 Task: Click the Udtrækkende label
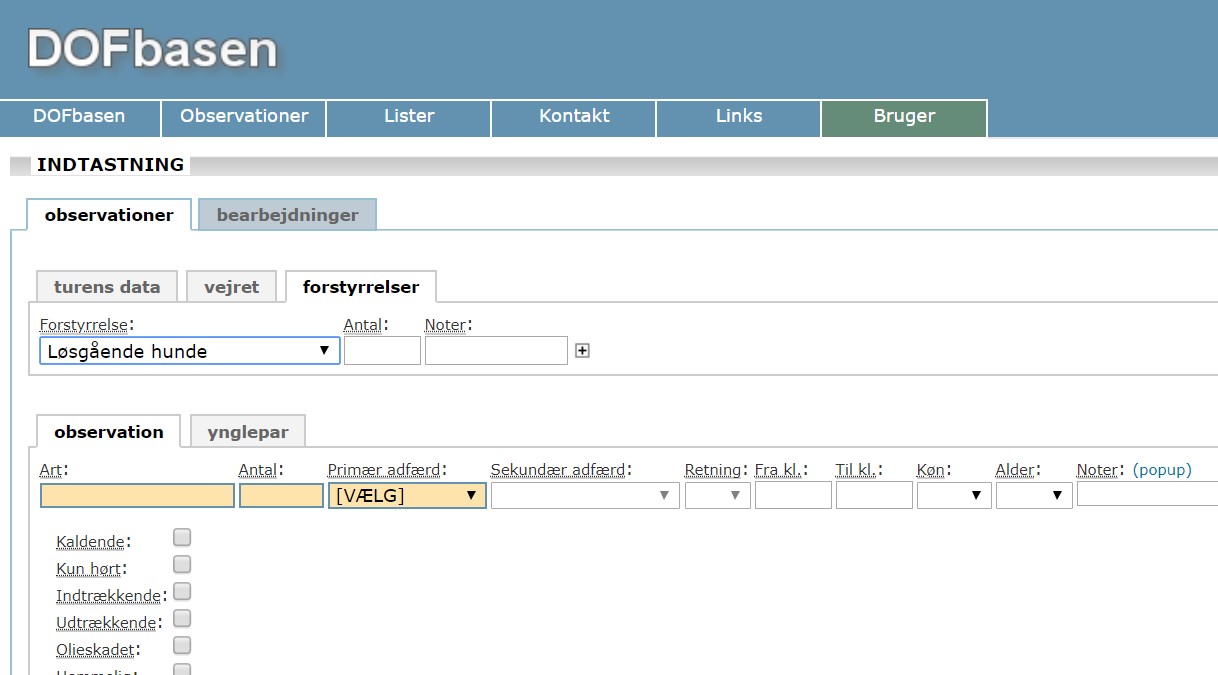106,623
